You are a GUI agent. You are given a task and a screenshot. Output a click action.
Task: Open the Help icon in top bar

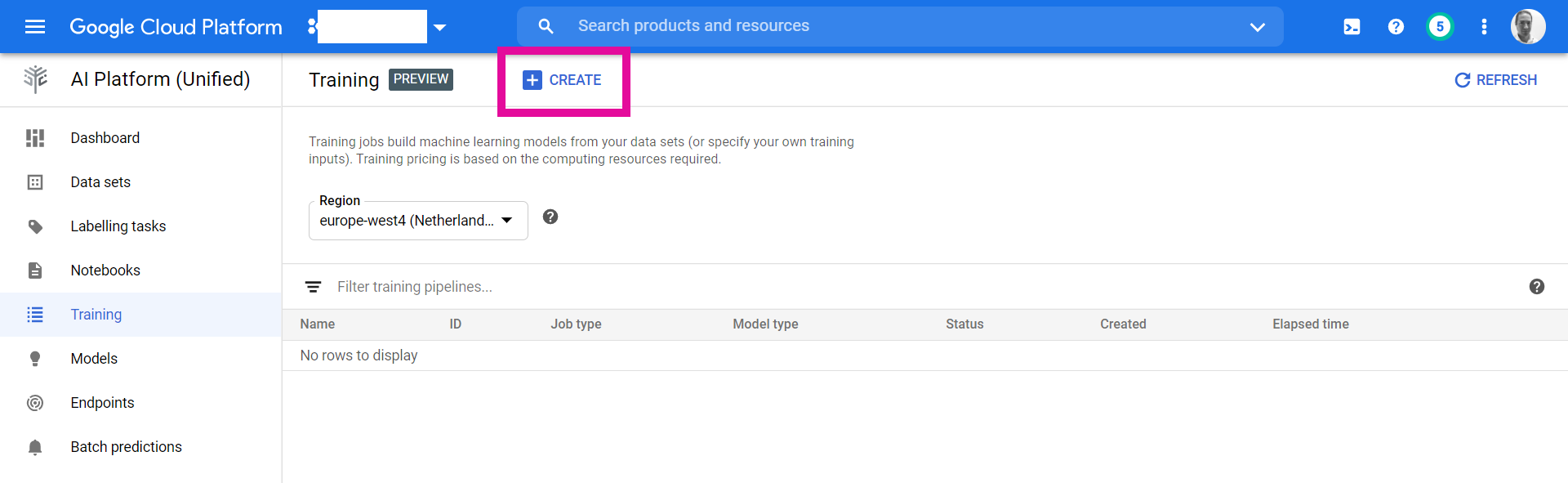click(x=1396, y=27)
